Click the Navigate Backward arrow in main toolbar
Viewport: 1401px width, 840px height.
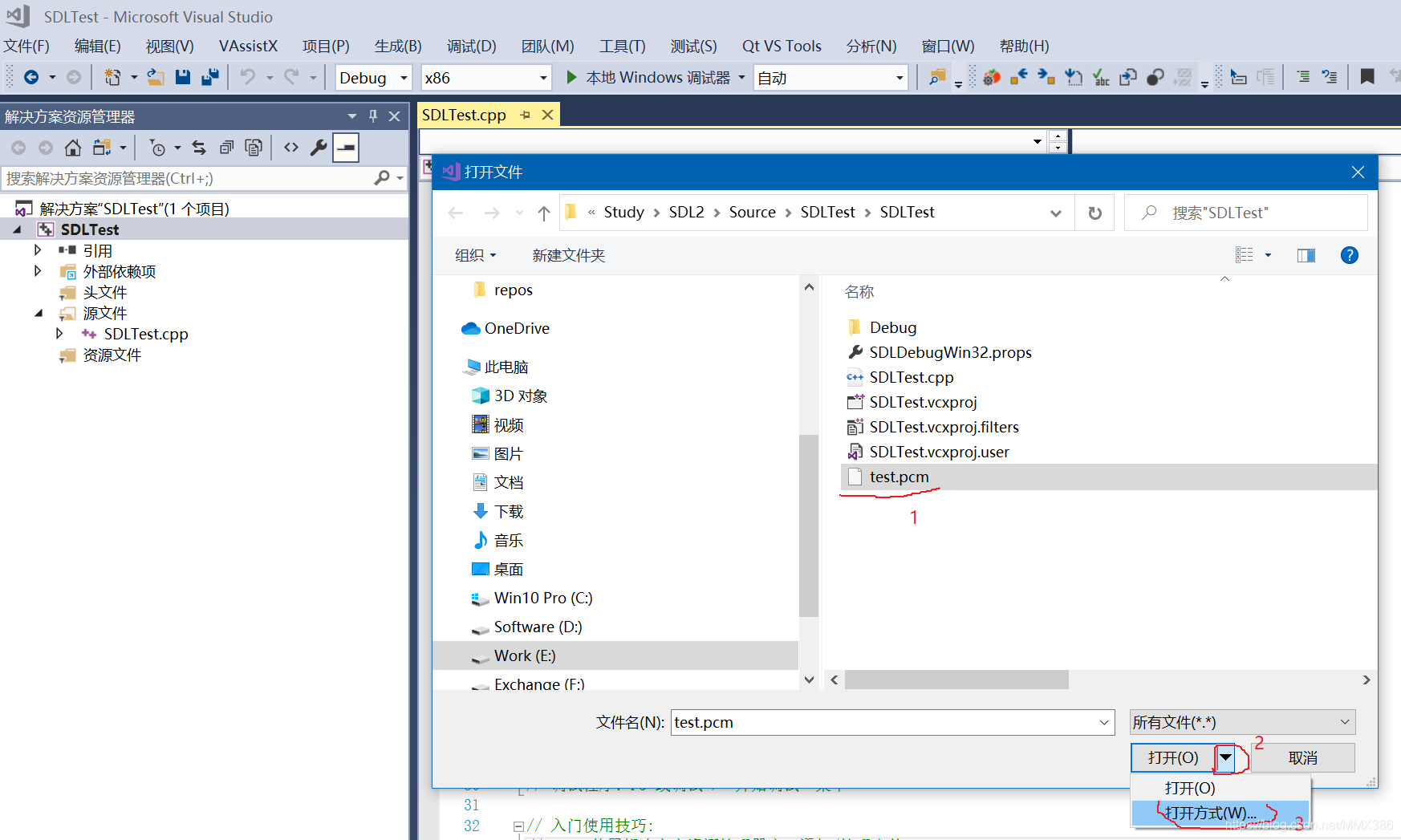pos(31,77)
